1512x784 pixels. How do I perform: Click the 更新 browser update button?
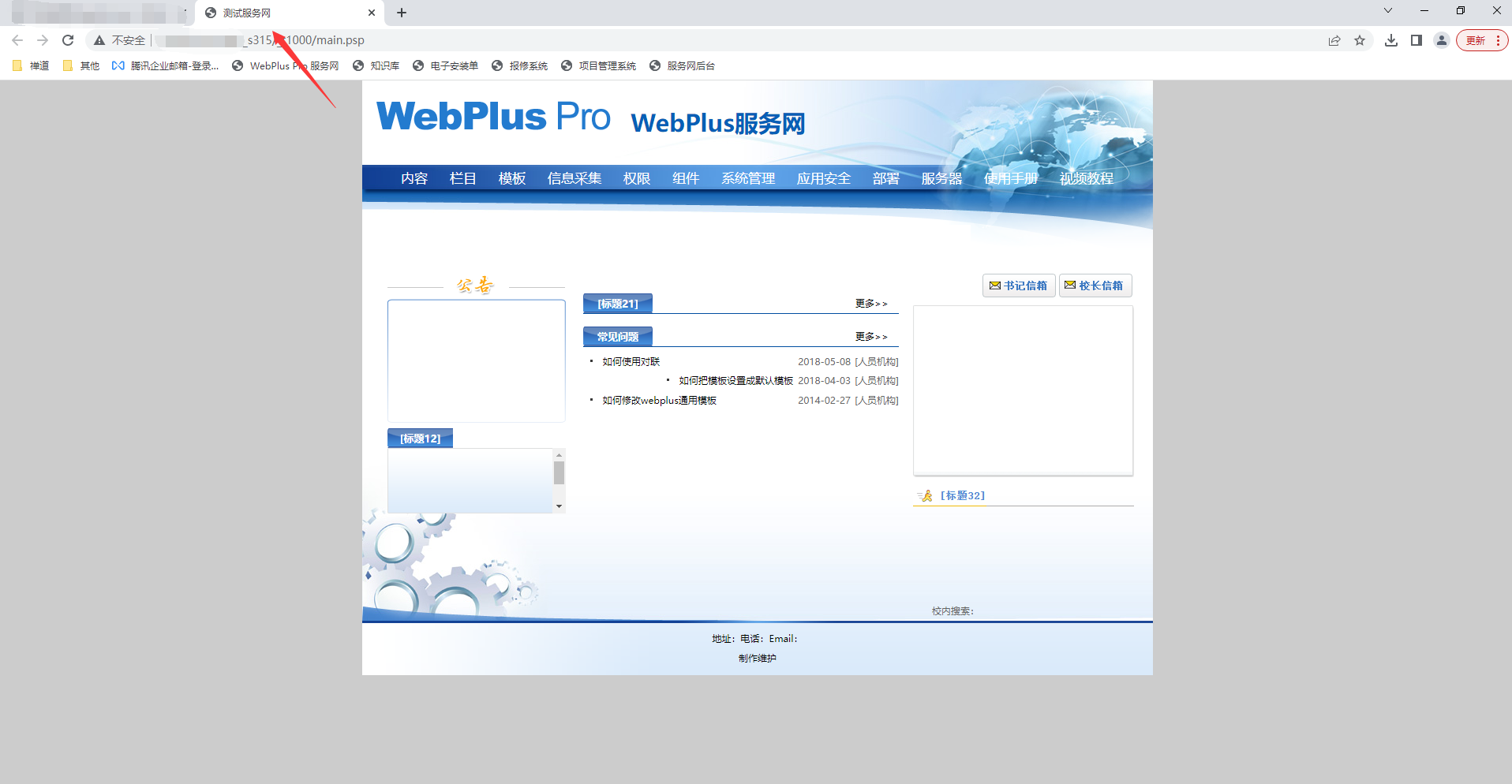tap(1476, 40)
